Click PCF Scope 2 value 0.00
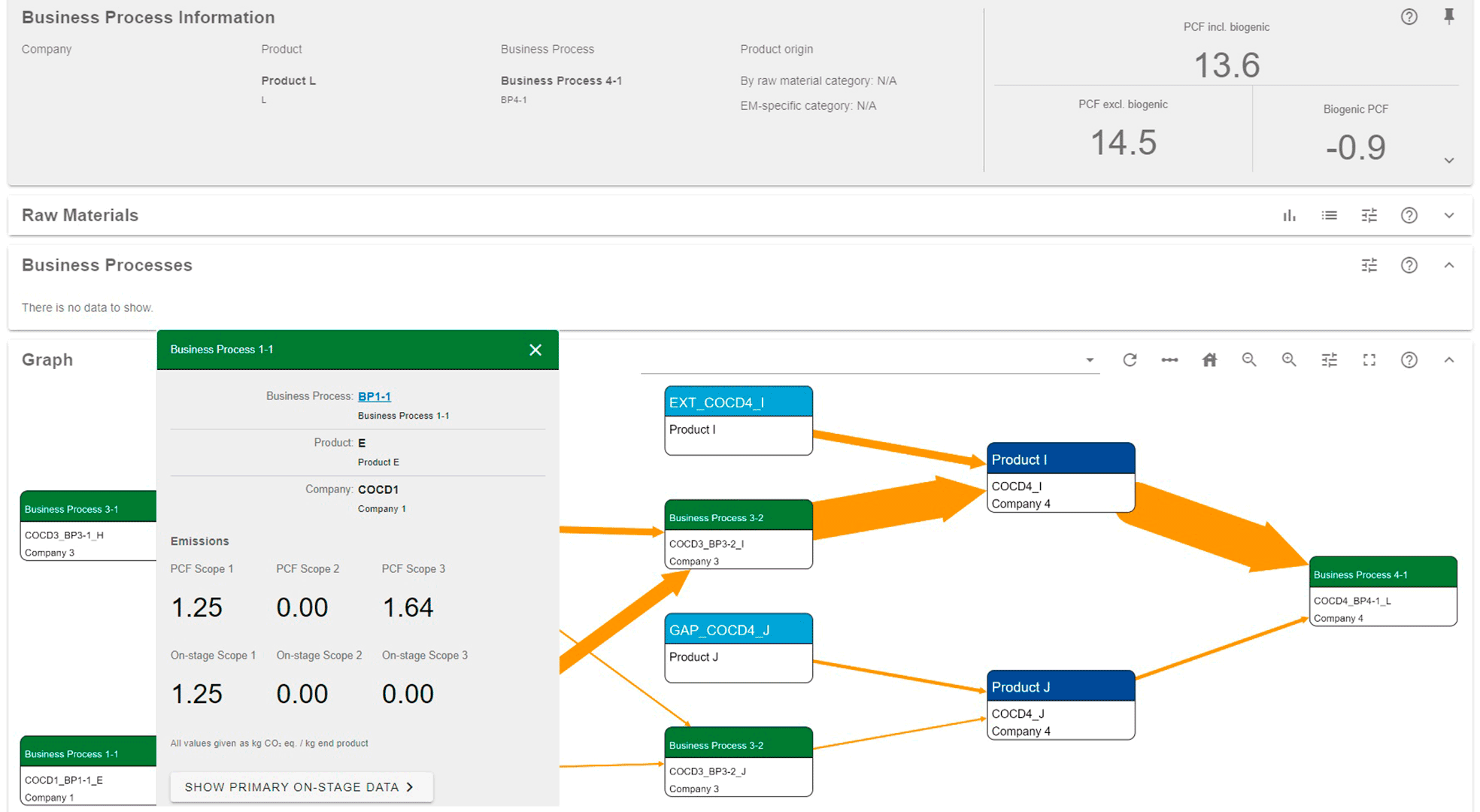Viewport: 1480px width, 812px height. click(x=302, y=607)
